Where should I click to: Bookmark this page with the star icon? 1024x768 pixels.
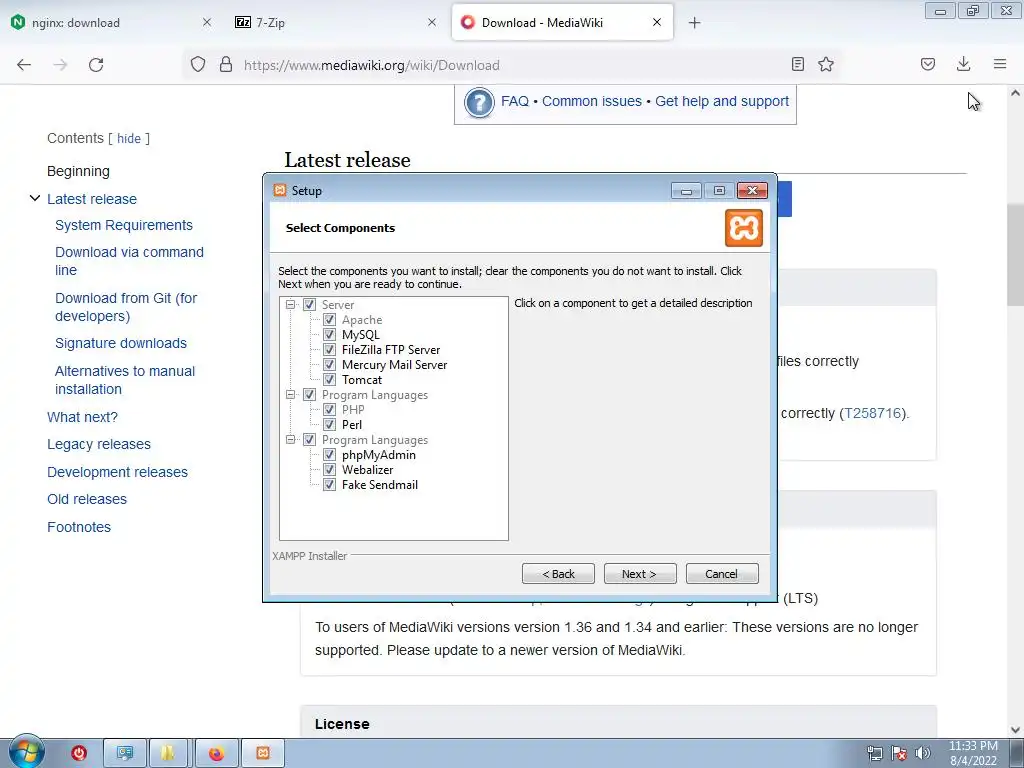click(826, 64)
